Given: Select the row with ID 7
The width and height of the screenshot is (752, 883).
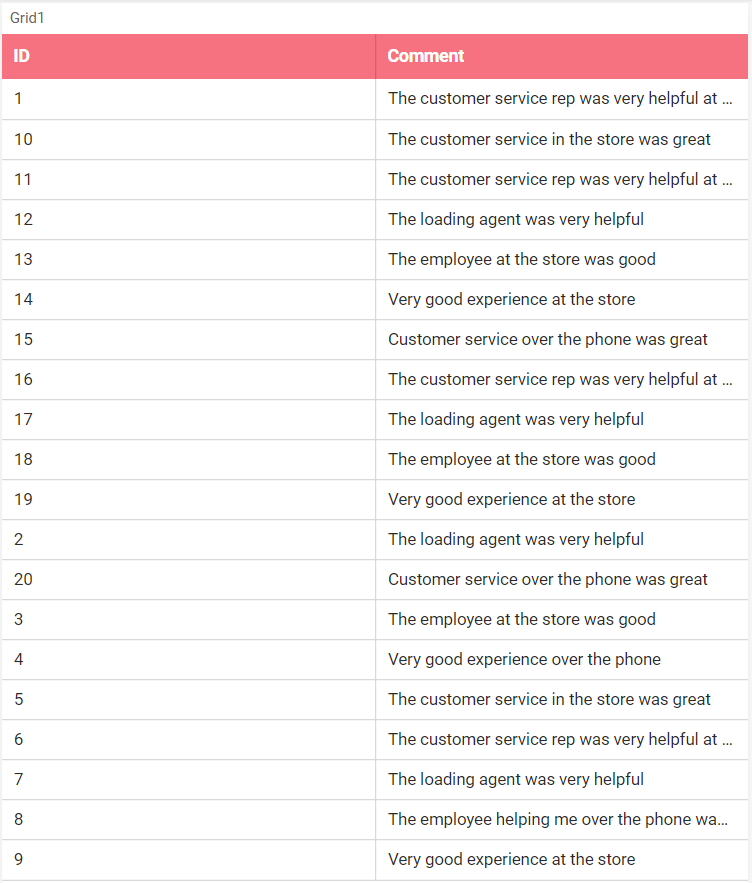Looking at the screenshot, I should point(375,779).
